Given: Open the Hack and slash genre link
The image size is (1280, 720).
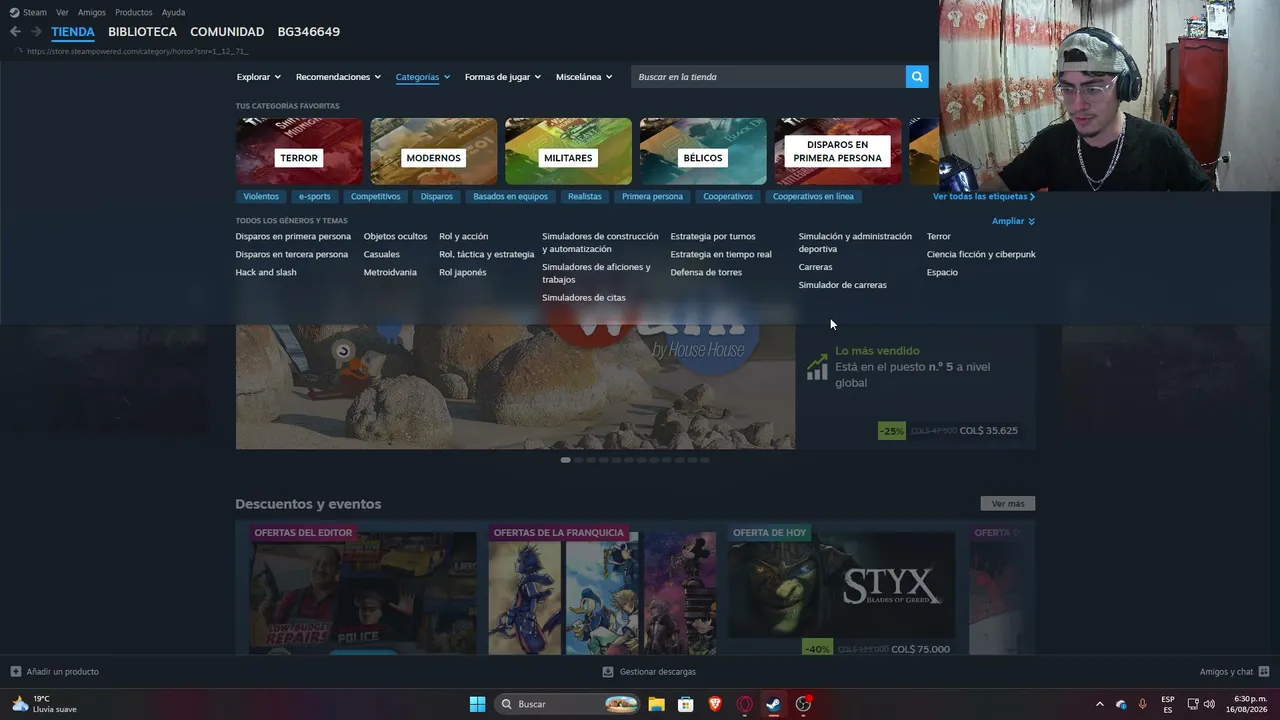Looking at the screenshot, I should tap(266, 272).
